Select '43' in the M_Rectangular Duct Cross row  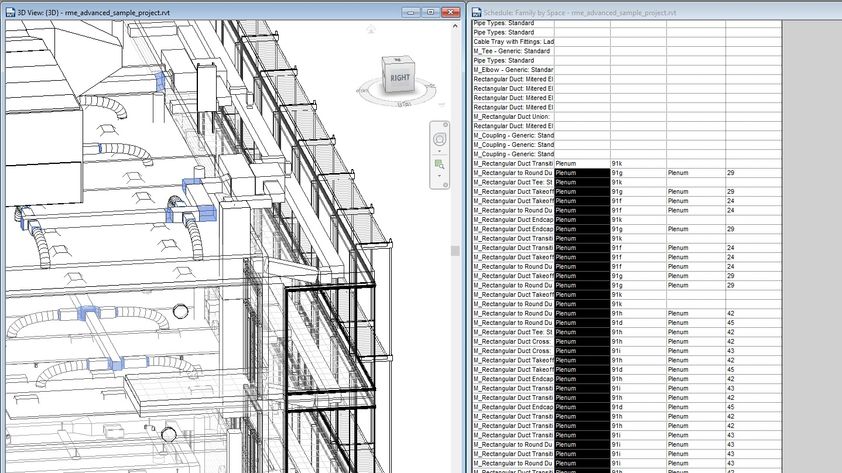(753, 351)
